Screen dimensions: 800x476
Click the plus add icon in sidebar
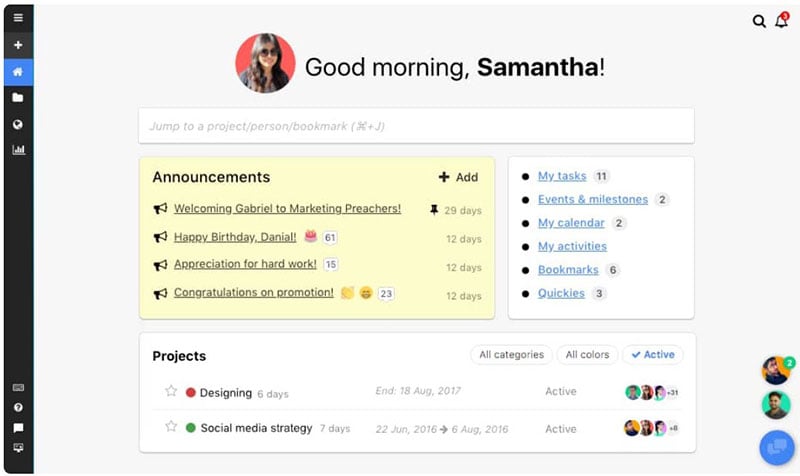click(x=18, y=45)
